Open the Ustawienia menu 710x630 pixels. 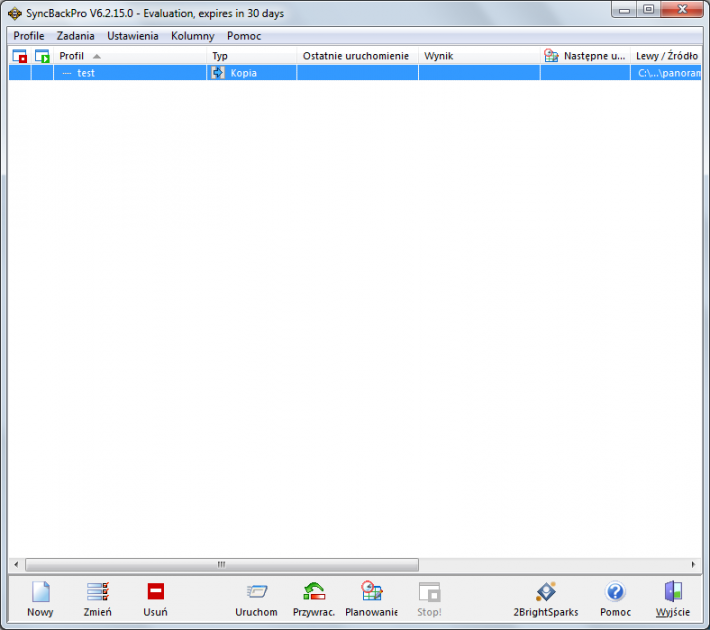[x=133, y=36]
